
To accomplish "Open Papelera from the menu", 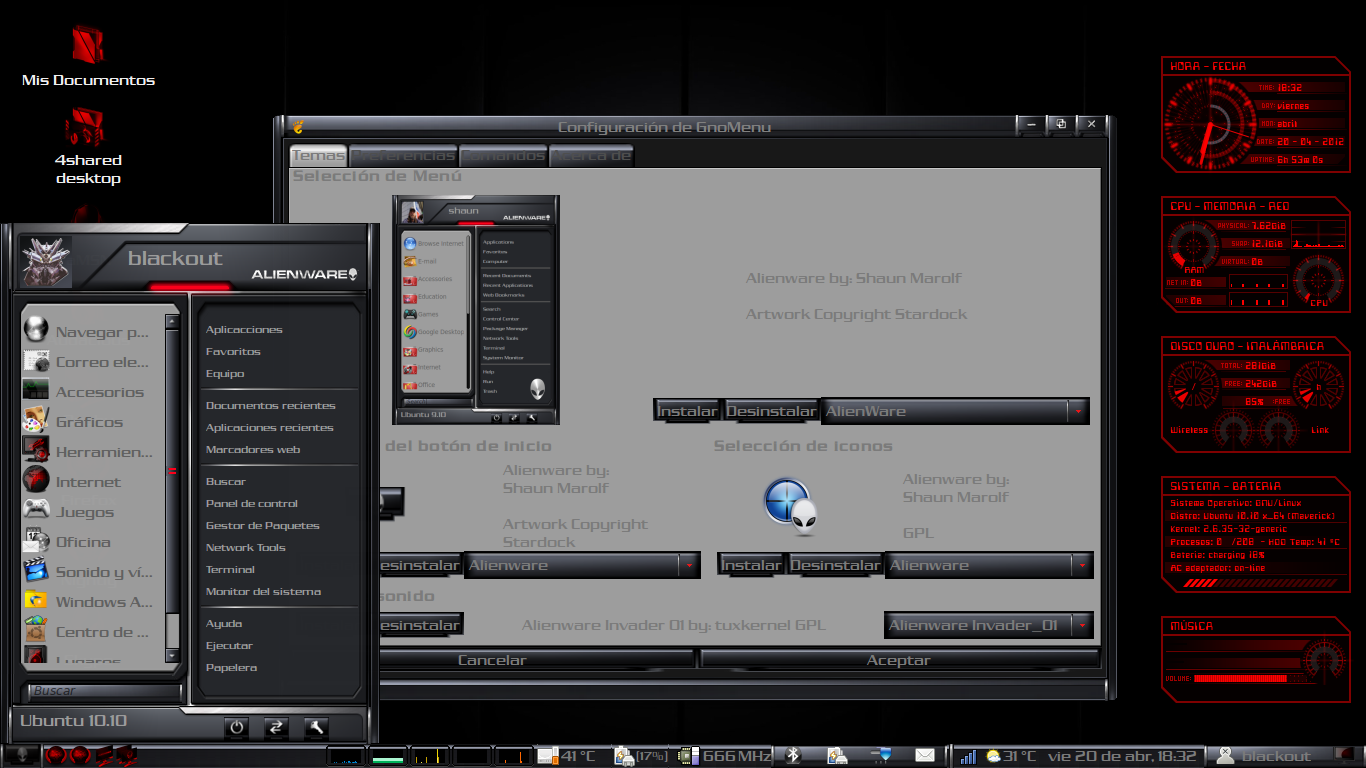I will (x=232, y=668).
